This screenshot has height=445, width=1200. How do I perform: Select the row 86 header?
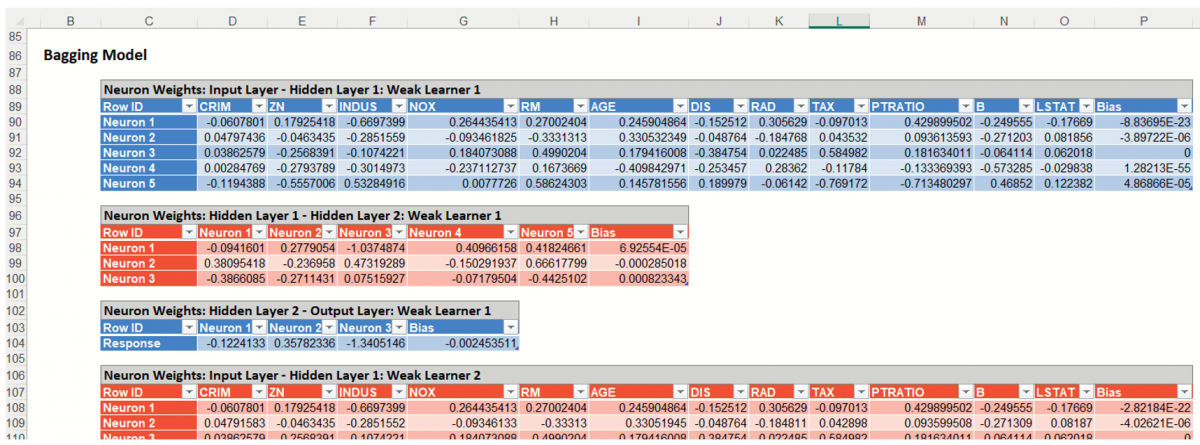(x=15, y=56)
